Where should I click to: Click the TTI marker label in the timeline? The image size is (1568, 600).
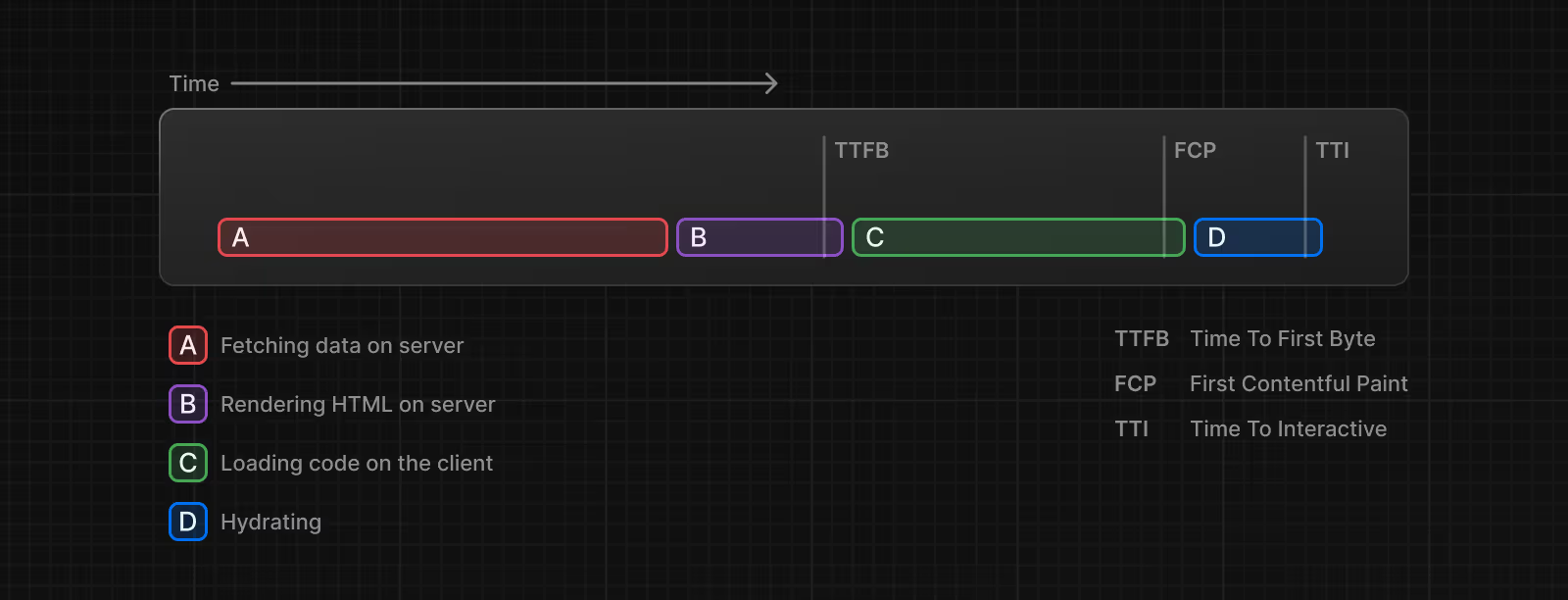[x=1332, y=150]
